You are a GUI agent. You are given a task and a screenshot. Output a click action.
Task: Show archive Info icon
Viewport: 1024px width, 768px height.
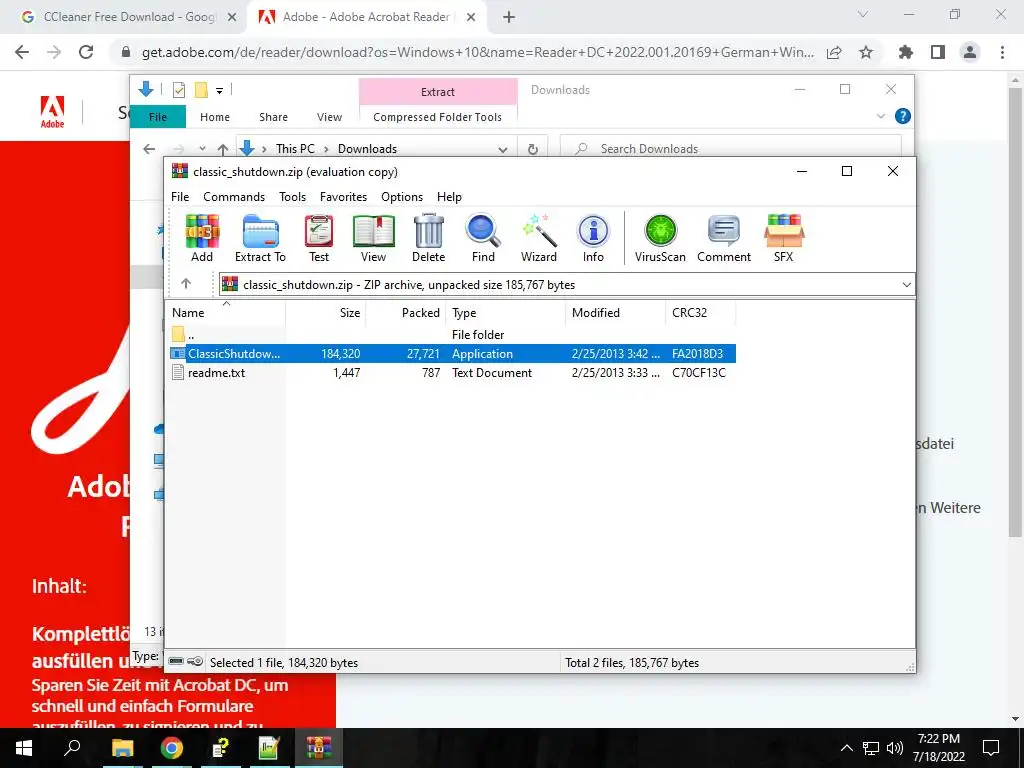[593, 238]
